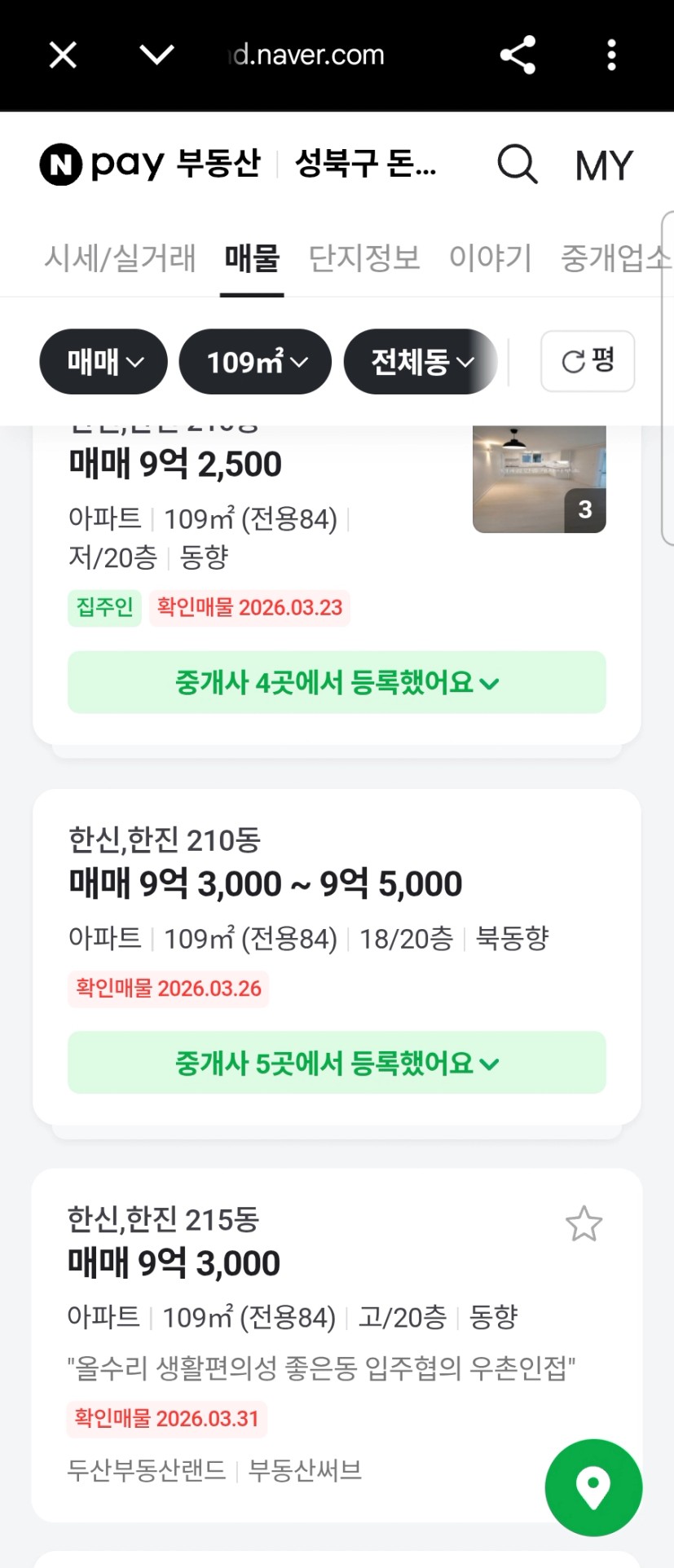Screen dimensions: 674x1568
Task: Open the three-dot browser menu
Action: [x=611, y=55]
